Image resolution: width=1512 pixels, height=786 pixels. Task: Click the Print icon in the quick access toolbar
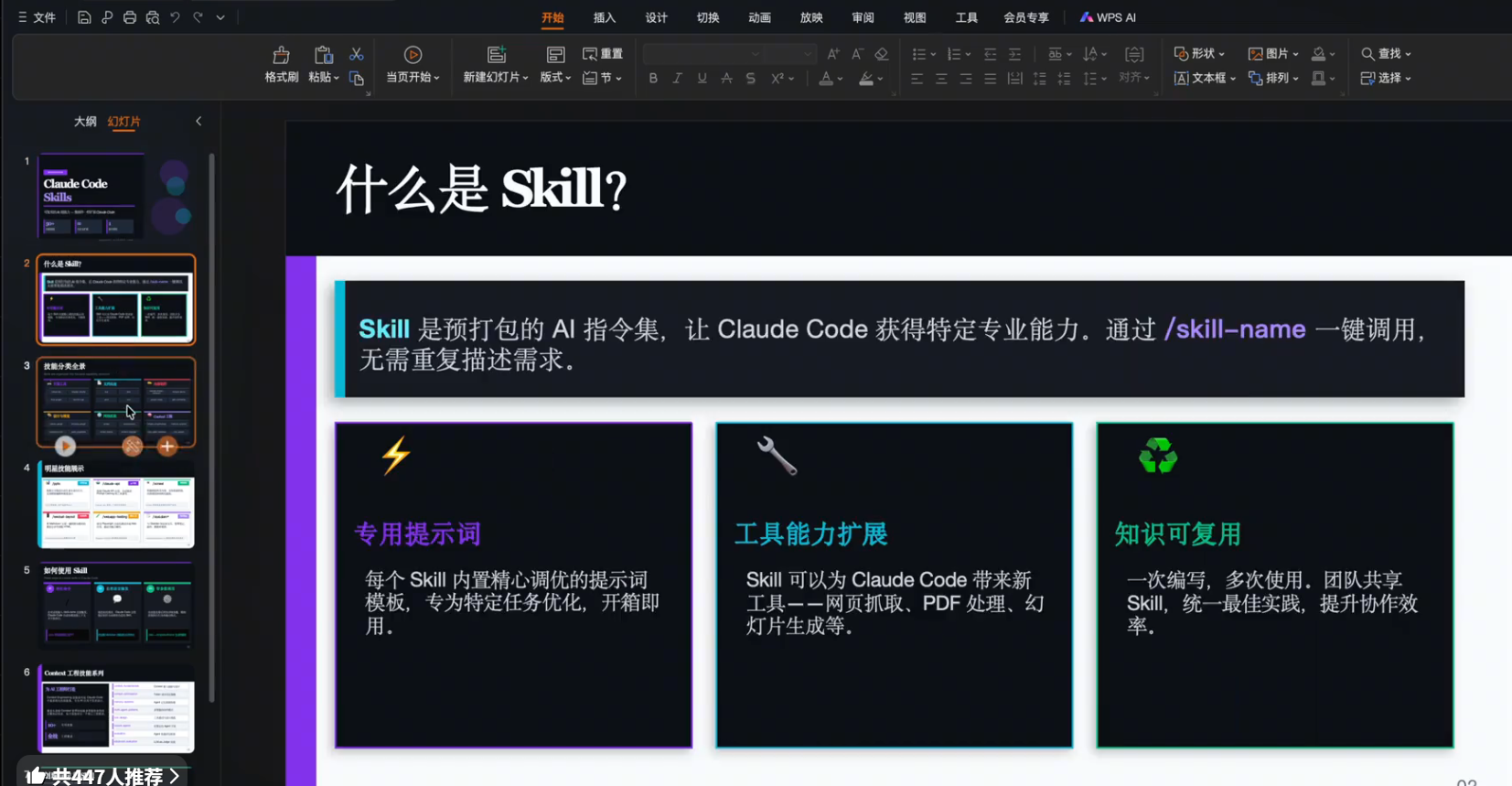tap(130, 17)
